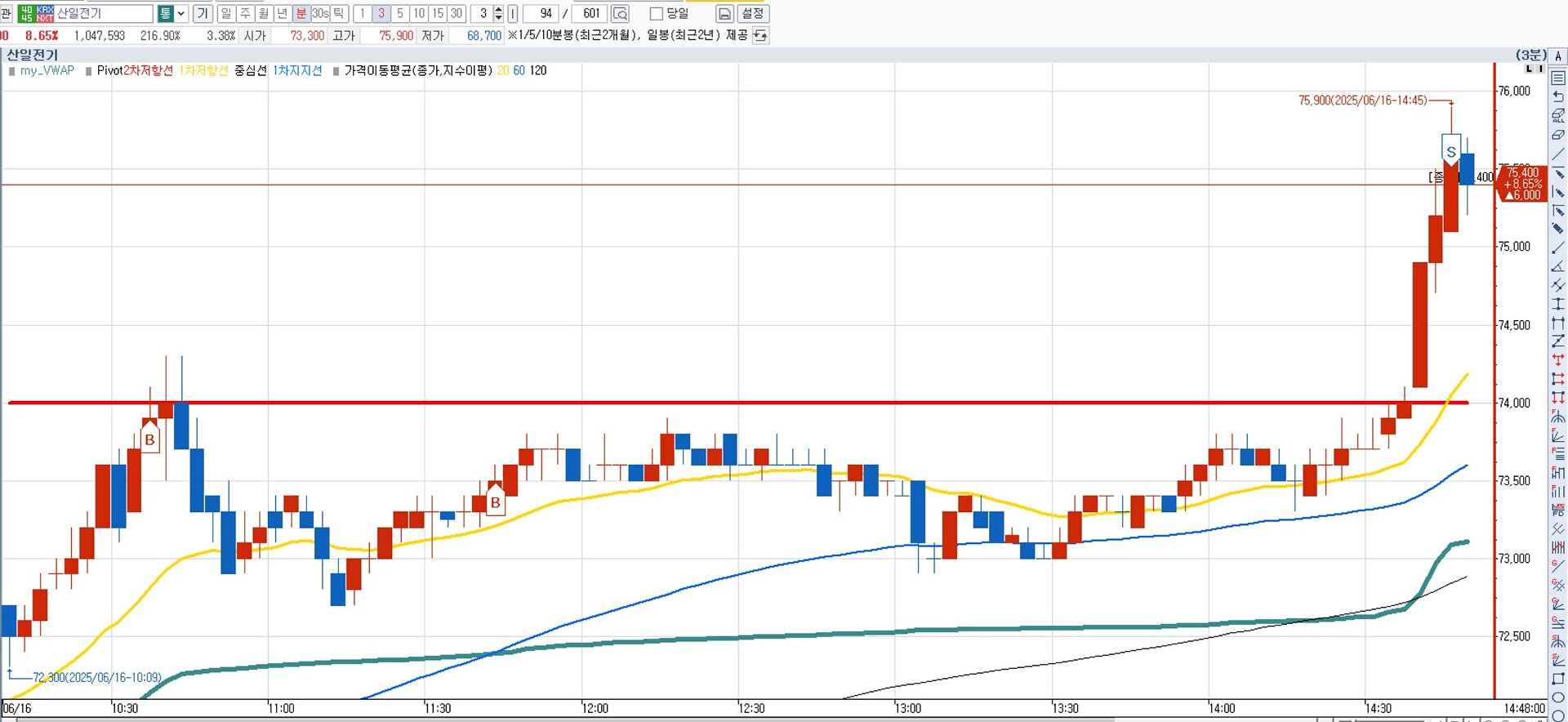Click the interval number field showing 3
The image size is (1568, 722).
pos(481,14)
